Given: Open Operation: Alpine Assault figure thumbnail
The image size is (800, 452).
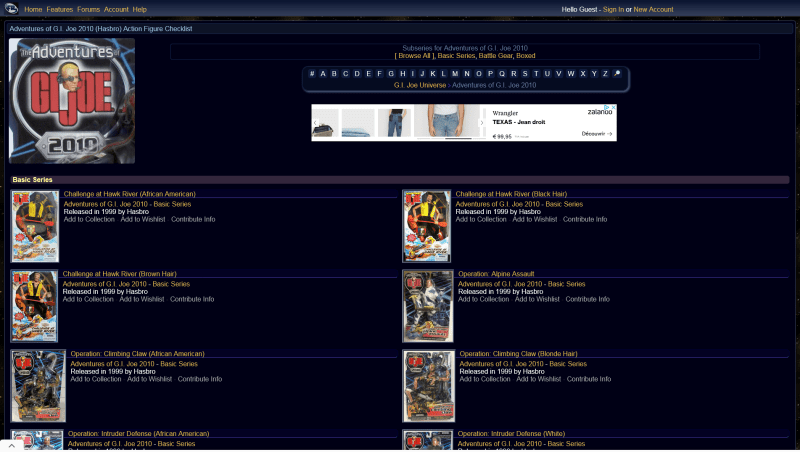Looking at the screenshot, I should pyautogui.click(x=427, y=305).
